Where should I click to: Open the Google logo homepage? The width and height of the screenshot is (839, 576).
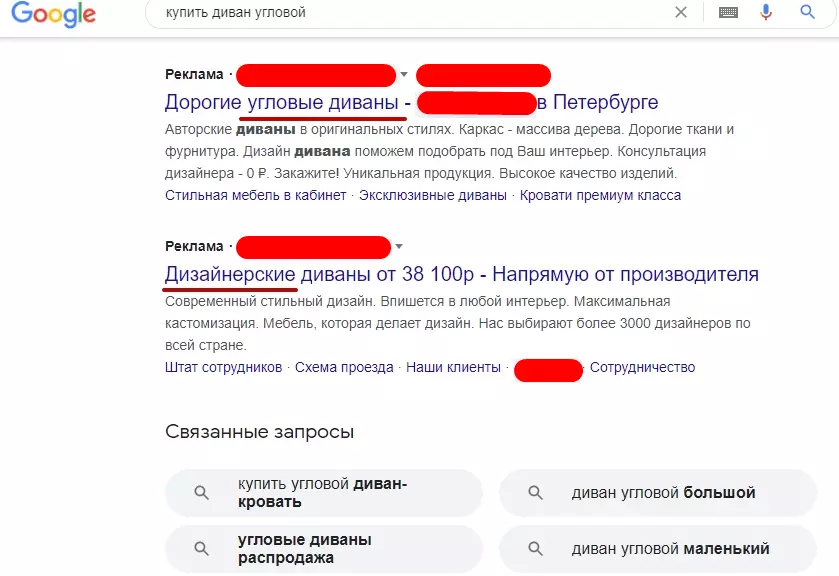pyautogui.click(x=54, y=14)
